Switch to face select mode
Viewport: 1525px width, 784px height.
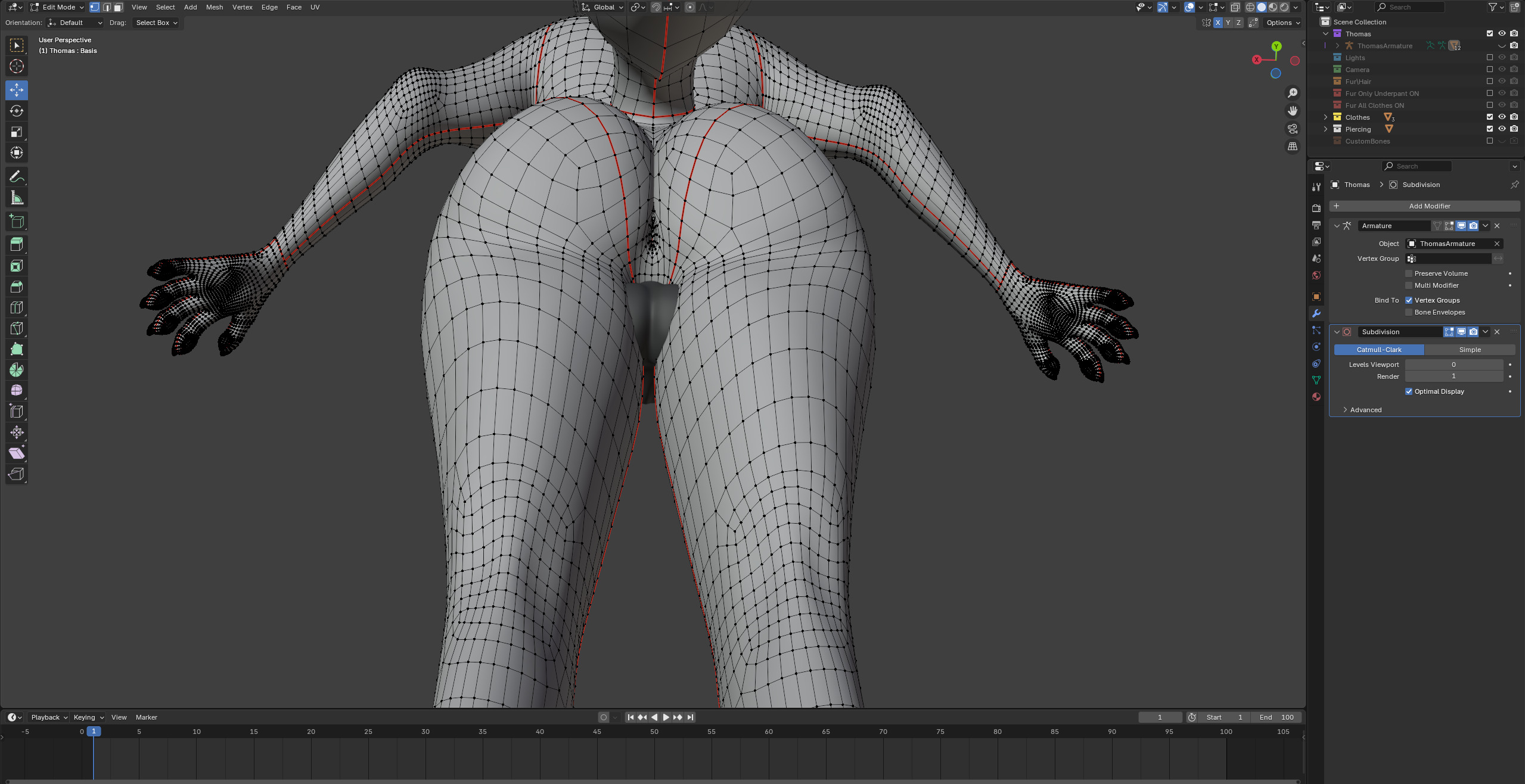(119, 7)
